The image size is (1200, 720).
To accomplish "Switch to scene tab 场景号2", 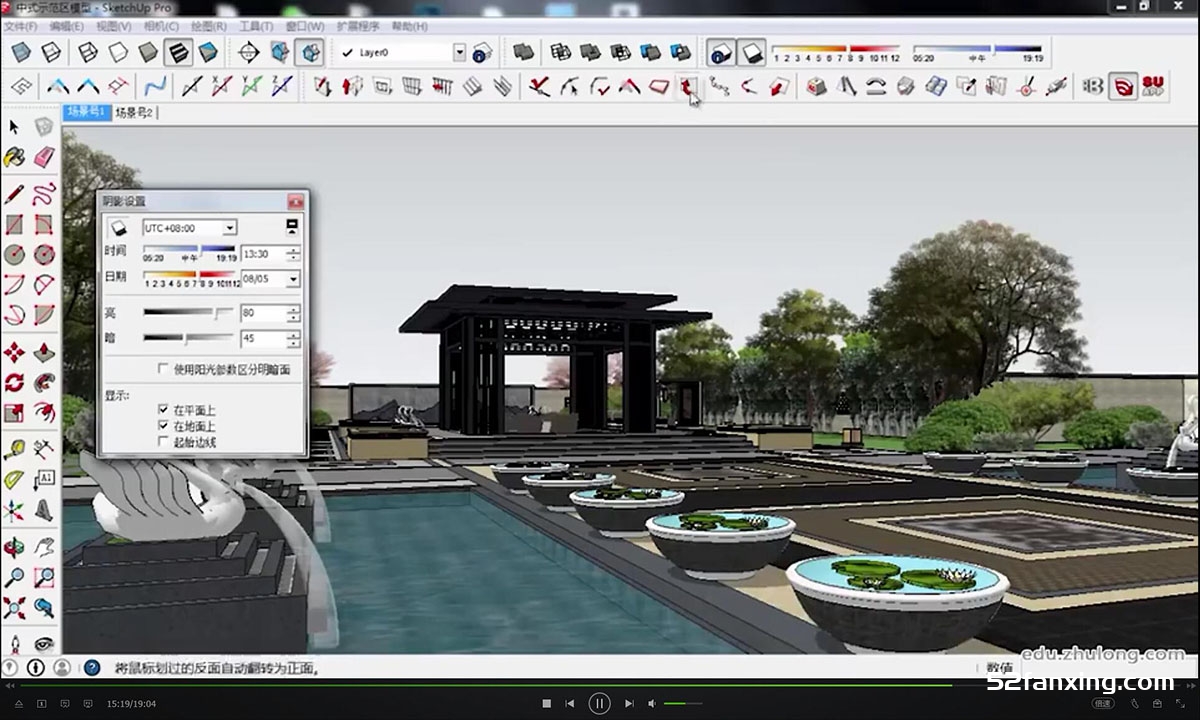I will [x=134, y=113].
